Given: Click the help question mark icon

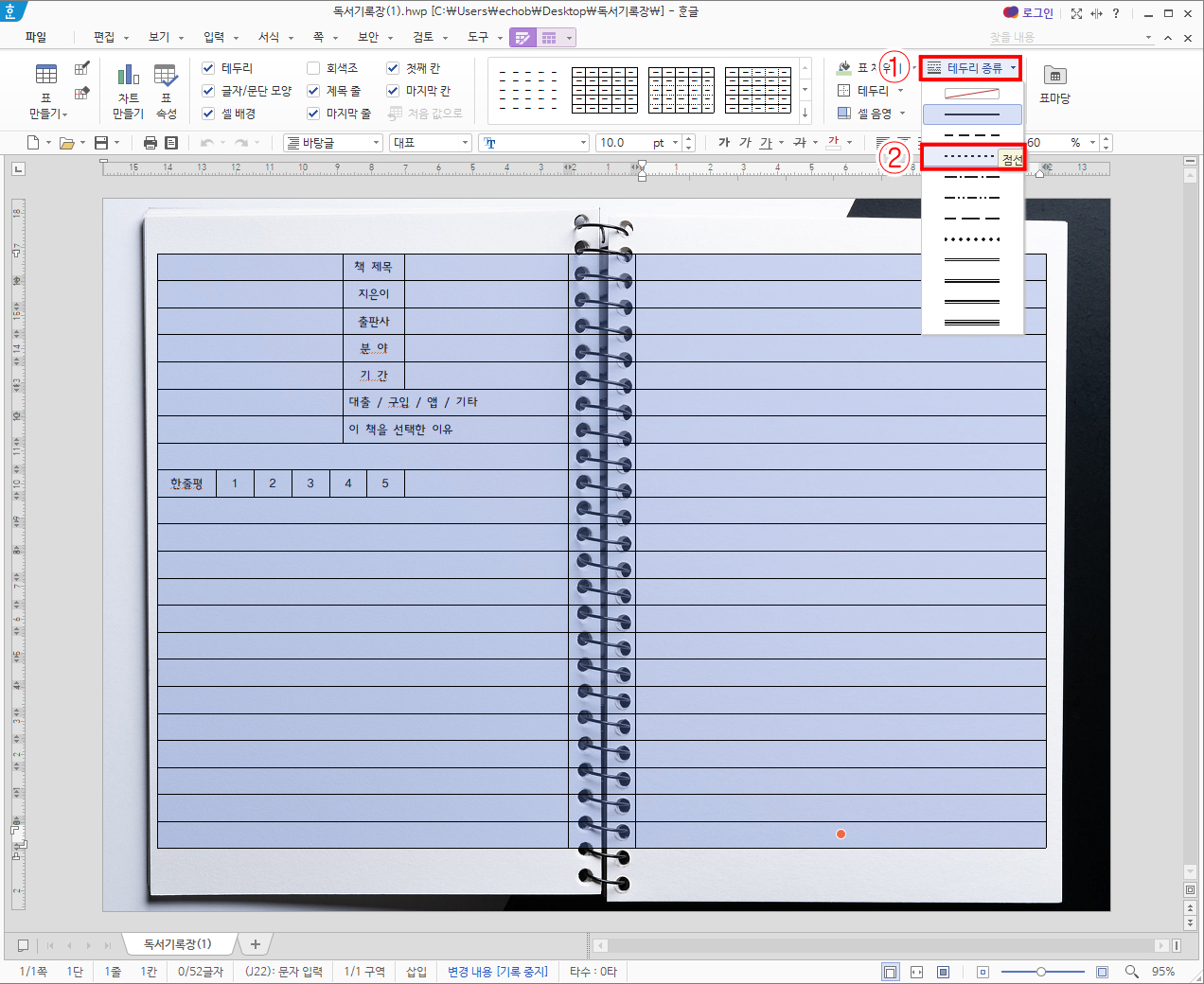Looking at the screenshot, I should point(1116,13).
